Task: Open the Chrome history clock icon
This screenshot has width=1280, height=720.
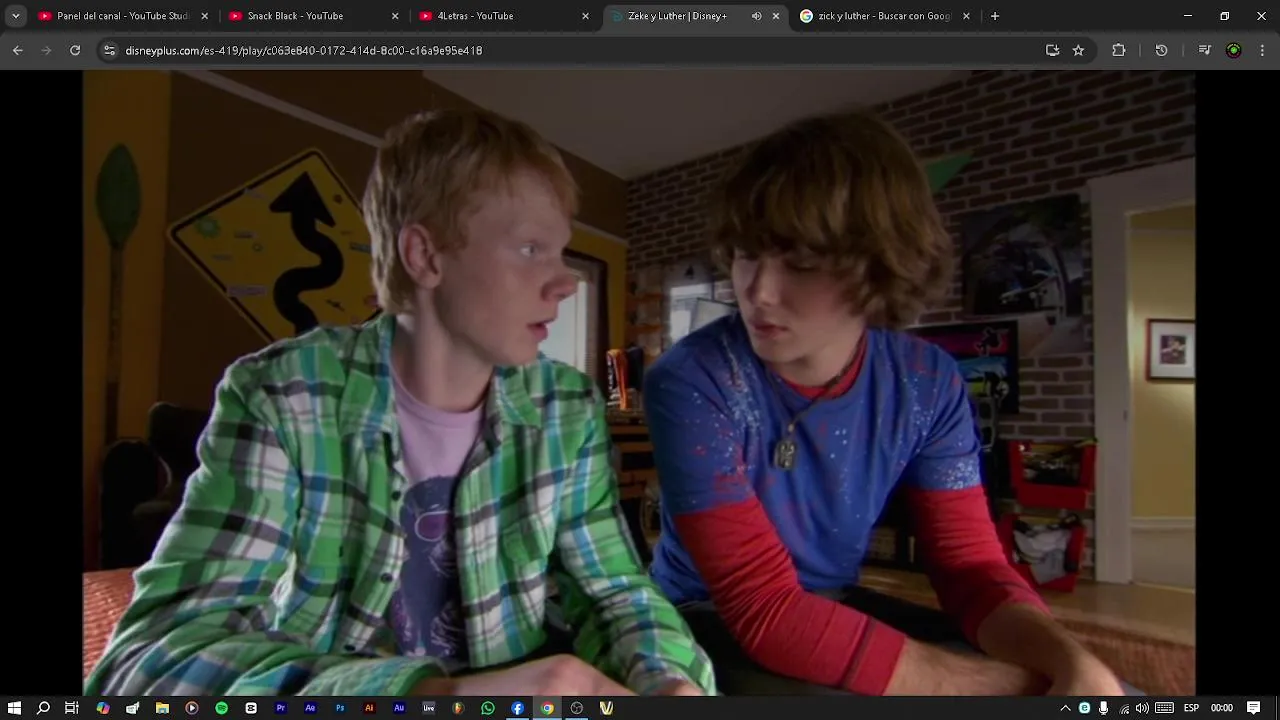Action: tap(1161, 50)
